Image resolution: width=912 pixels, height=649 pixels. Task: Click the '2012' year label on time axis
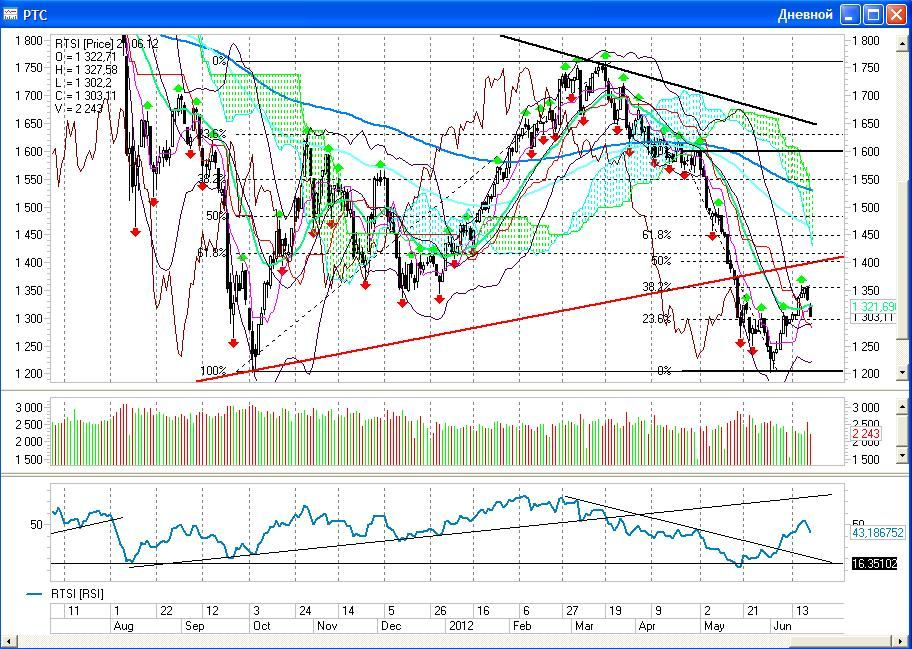click(x=460, y=626)
